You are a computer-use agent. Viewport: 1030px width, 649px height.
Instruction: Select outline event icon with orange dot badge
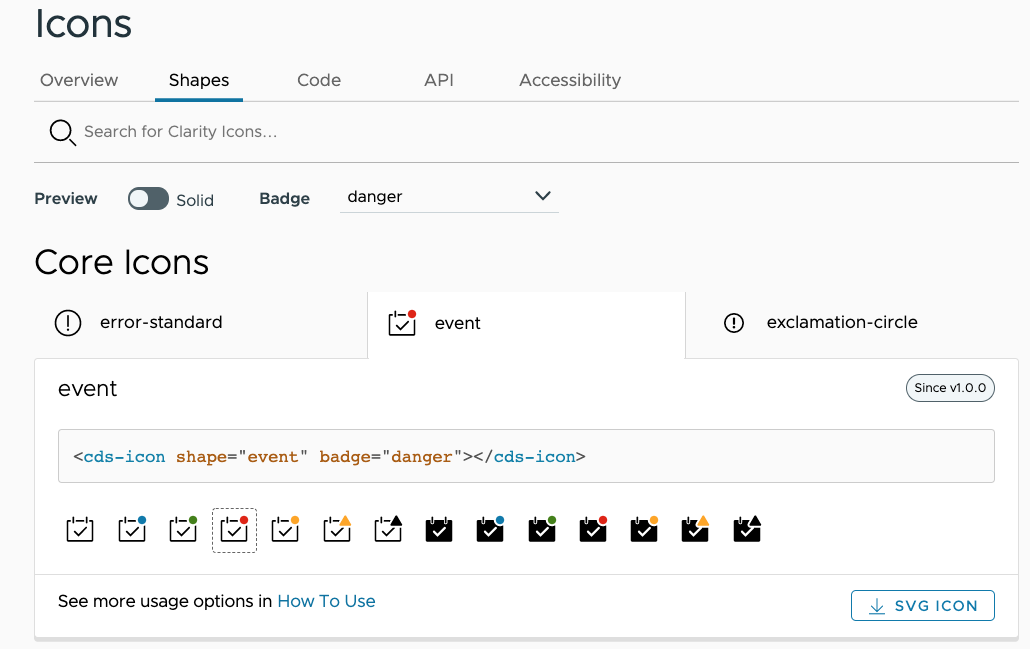[x=286, y=529]
